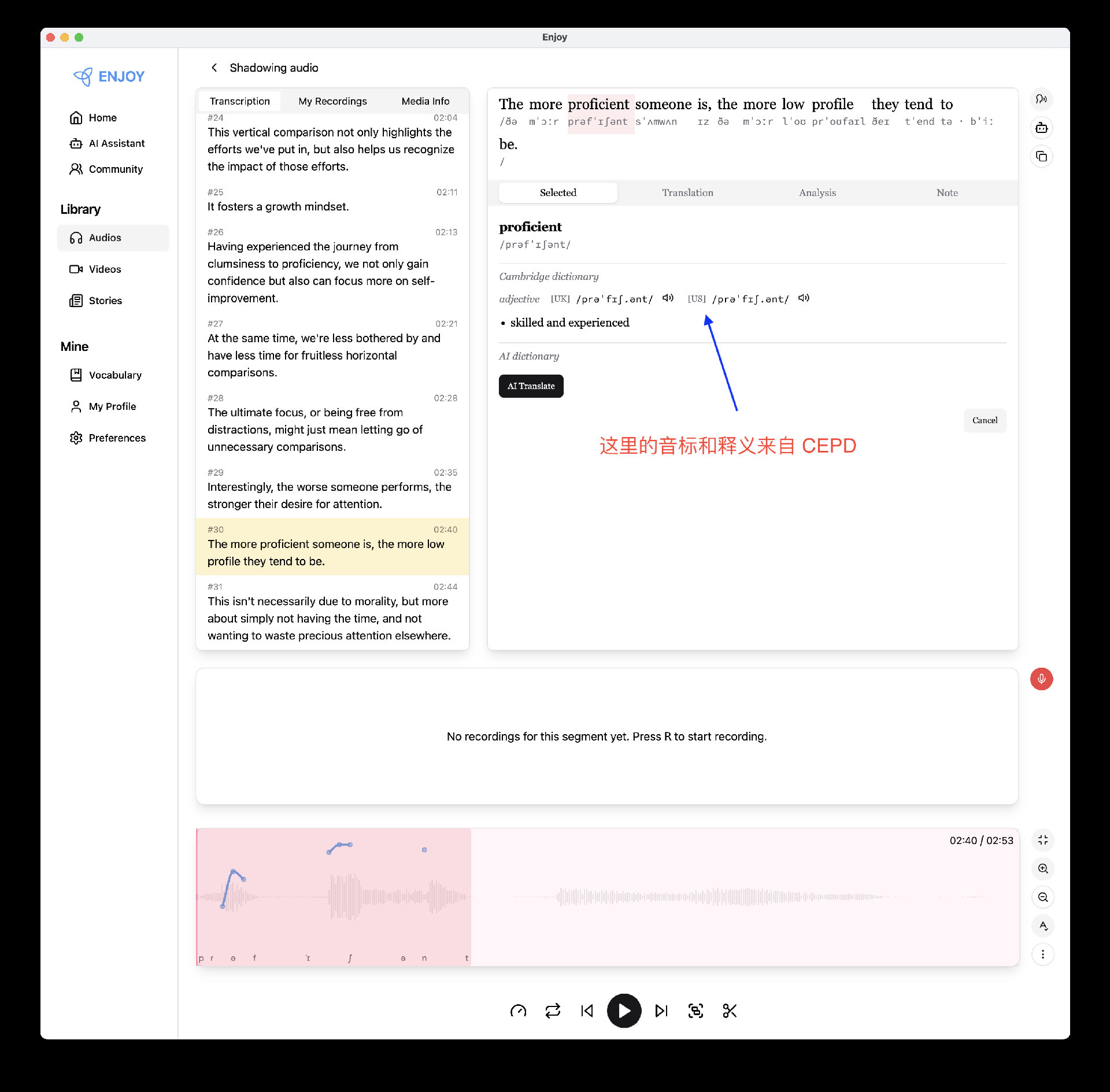The height and width of the screenshot is (1092, 1110).
Task: Go back with the left chevron
Action: pyautogui.click(x=214, y=68)
